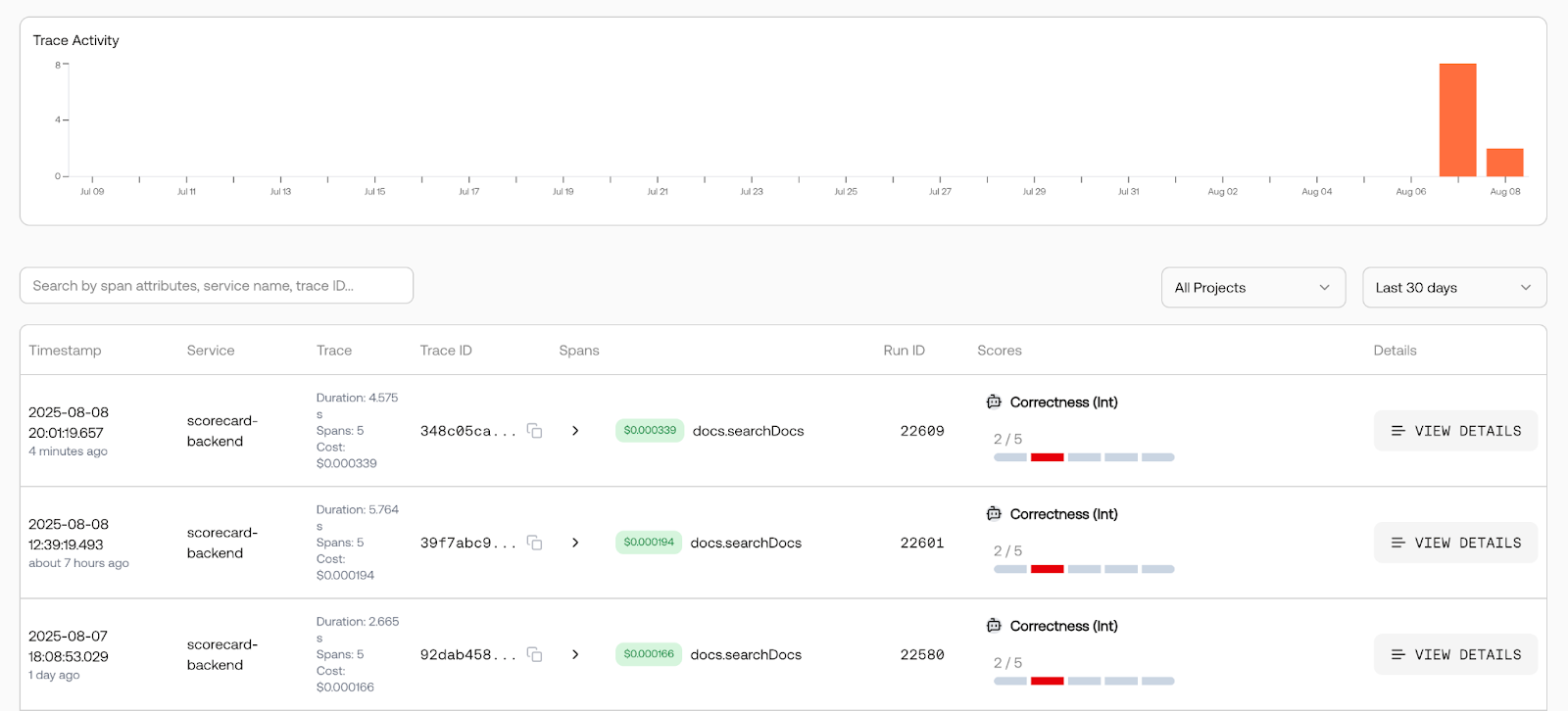This screenshot has height=711, width=1568.
Task: View details for run 22580
Action: tap(1455, 654)
